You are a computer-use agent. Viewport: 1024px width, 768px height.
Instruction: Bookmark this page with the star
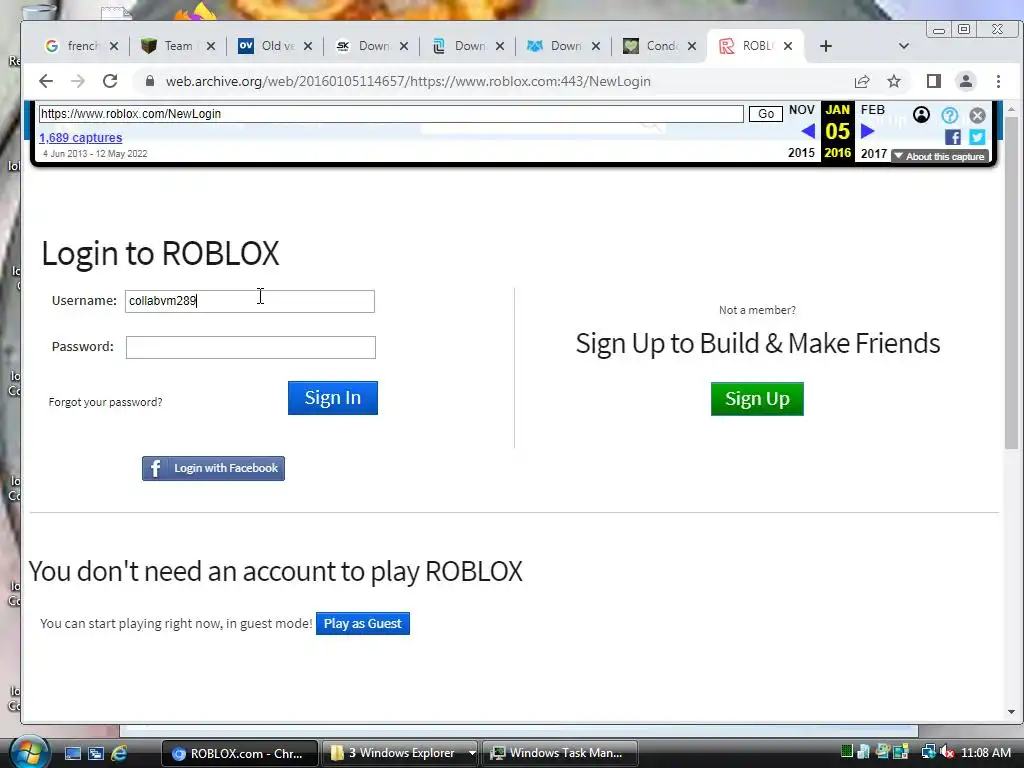(x=894, y=81)
